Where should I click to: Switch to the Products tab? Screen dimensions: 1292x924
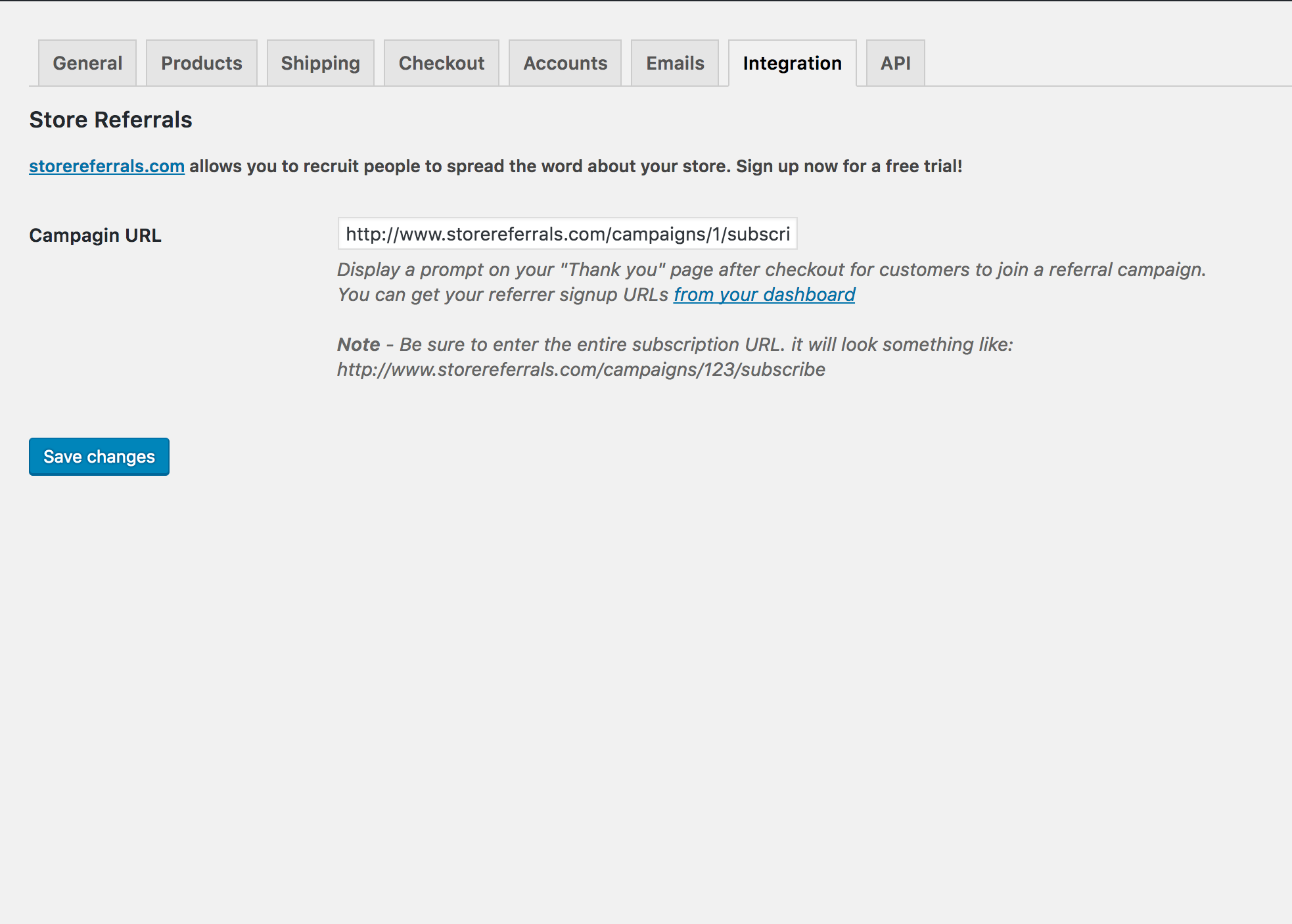tap(202, 63)
